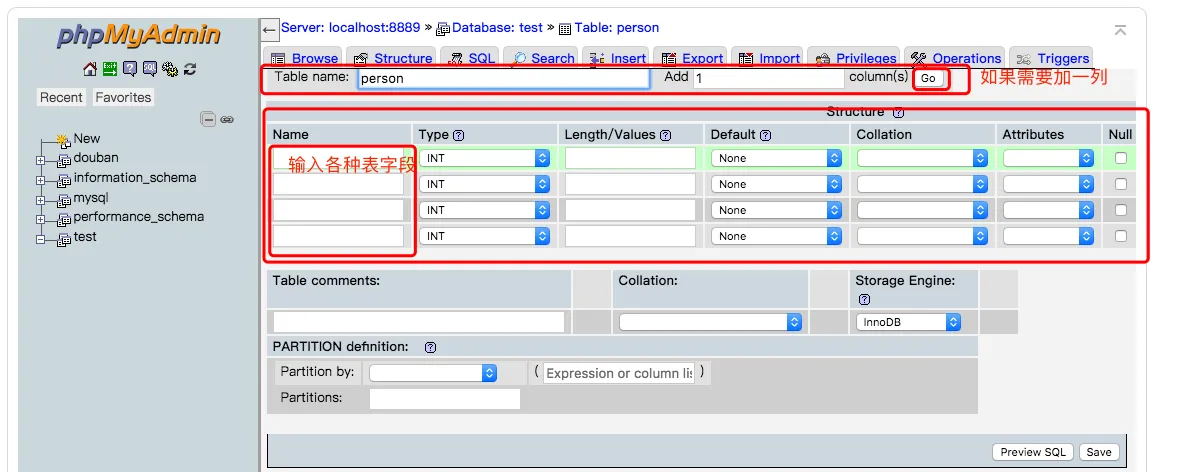1179x472 pixels.
Task: Toggle the Null checkbox in second row
Action: pyautogui.click(x=1121, y=184)
